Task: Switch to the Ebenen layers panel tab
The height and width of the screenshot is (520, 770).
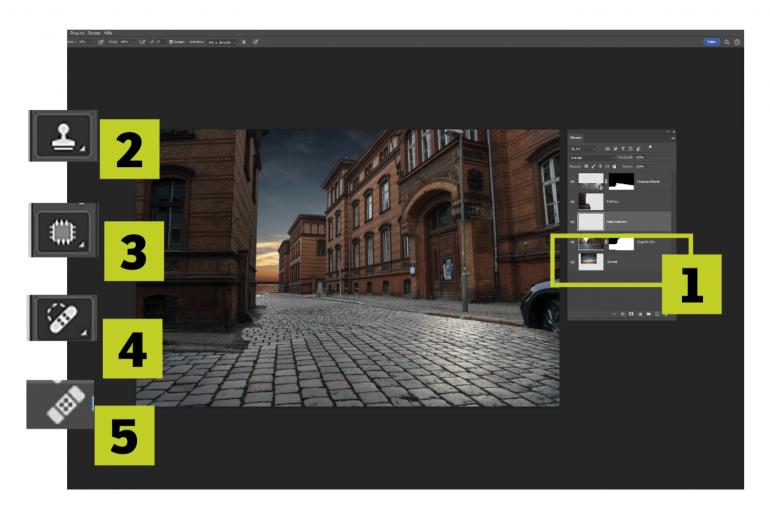Action: coord(576,137)
